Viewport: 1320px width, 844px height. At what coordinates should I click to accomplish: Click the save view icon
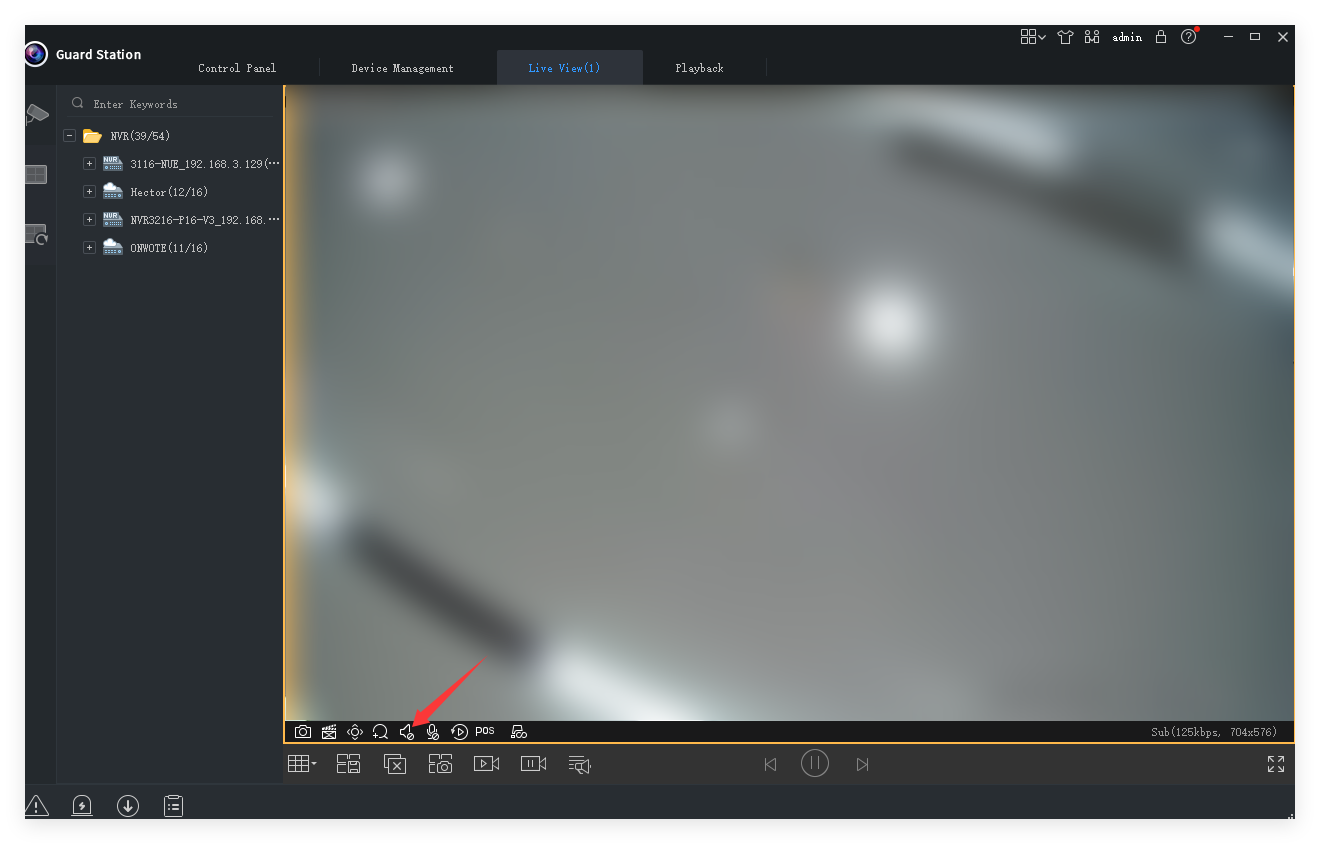tap(348, 764)
